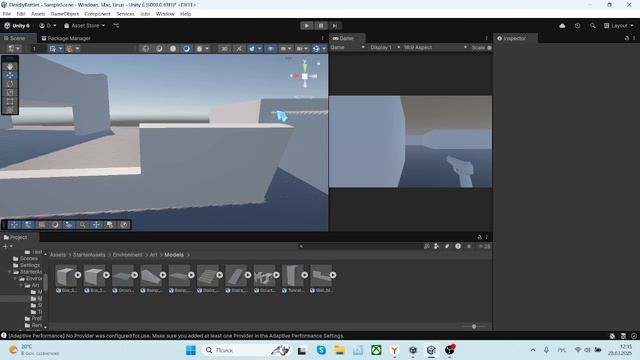The width and height of the screenshot is (640, 360).
Task: Toggle scene lighting button
Action: coord(239,49)
